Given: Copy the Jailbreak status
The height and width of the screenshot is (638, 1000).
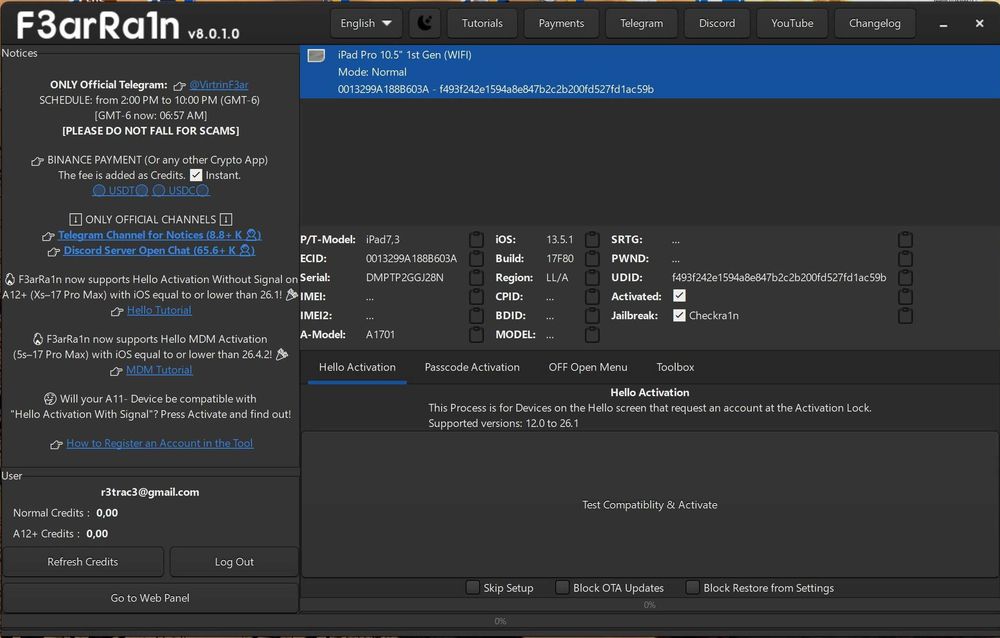Looking at the screenshot, I should [906, 316].
